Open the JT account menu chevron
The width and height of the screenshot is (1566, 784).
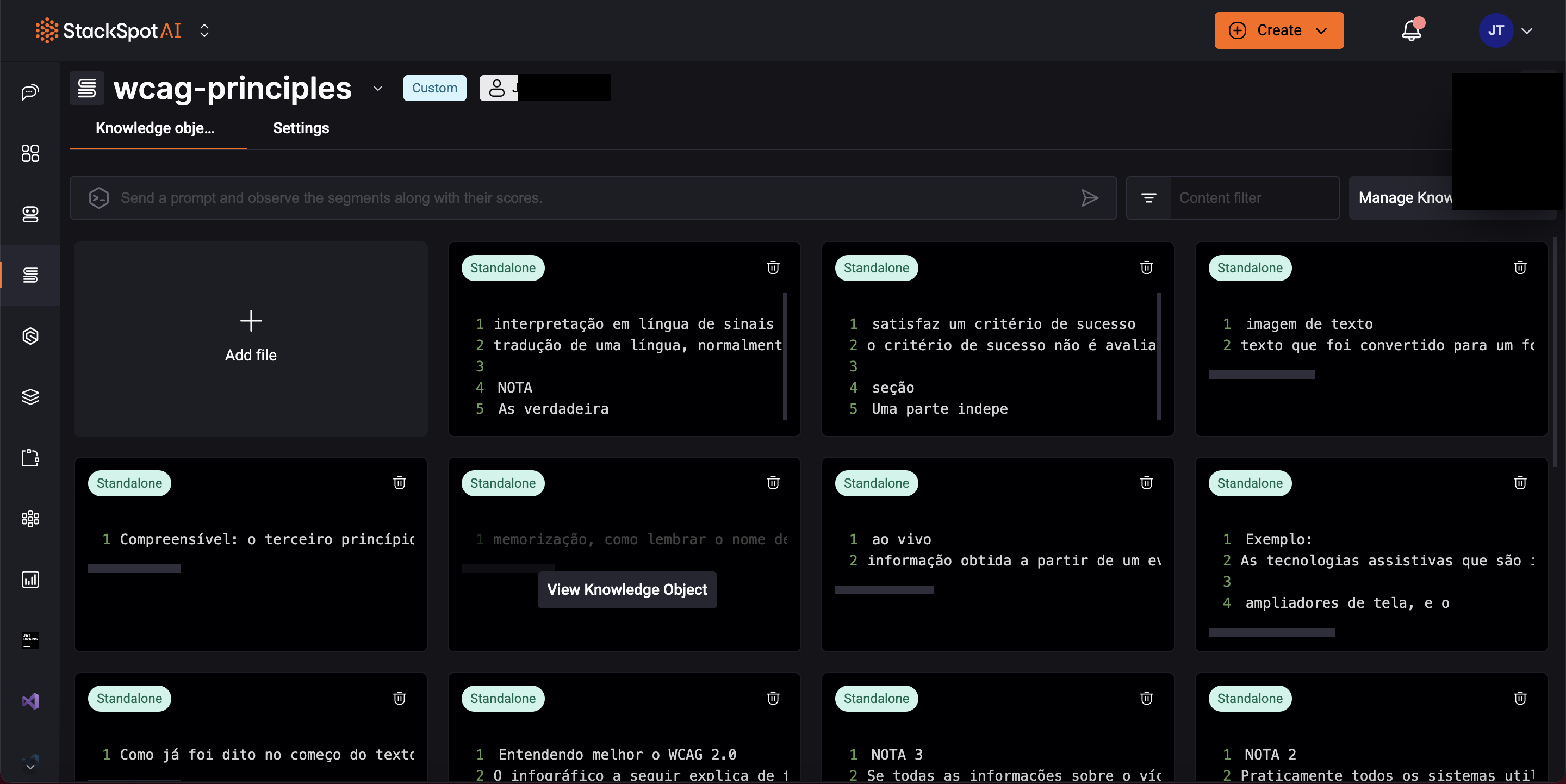(1526, 30)
